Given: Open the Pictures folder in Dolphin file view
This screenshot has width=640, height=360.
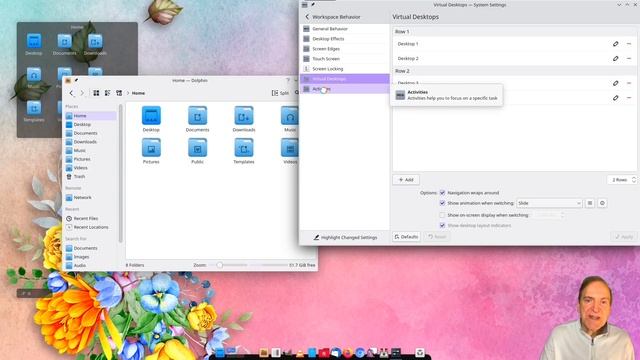Looking at the screenshot, I should pyautogui.click(x=151, y=151).
